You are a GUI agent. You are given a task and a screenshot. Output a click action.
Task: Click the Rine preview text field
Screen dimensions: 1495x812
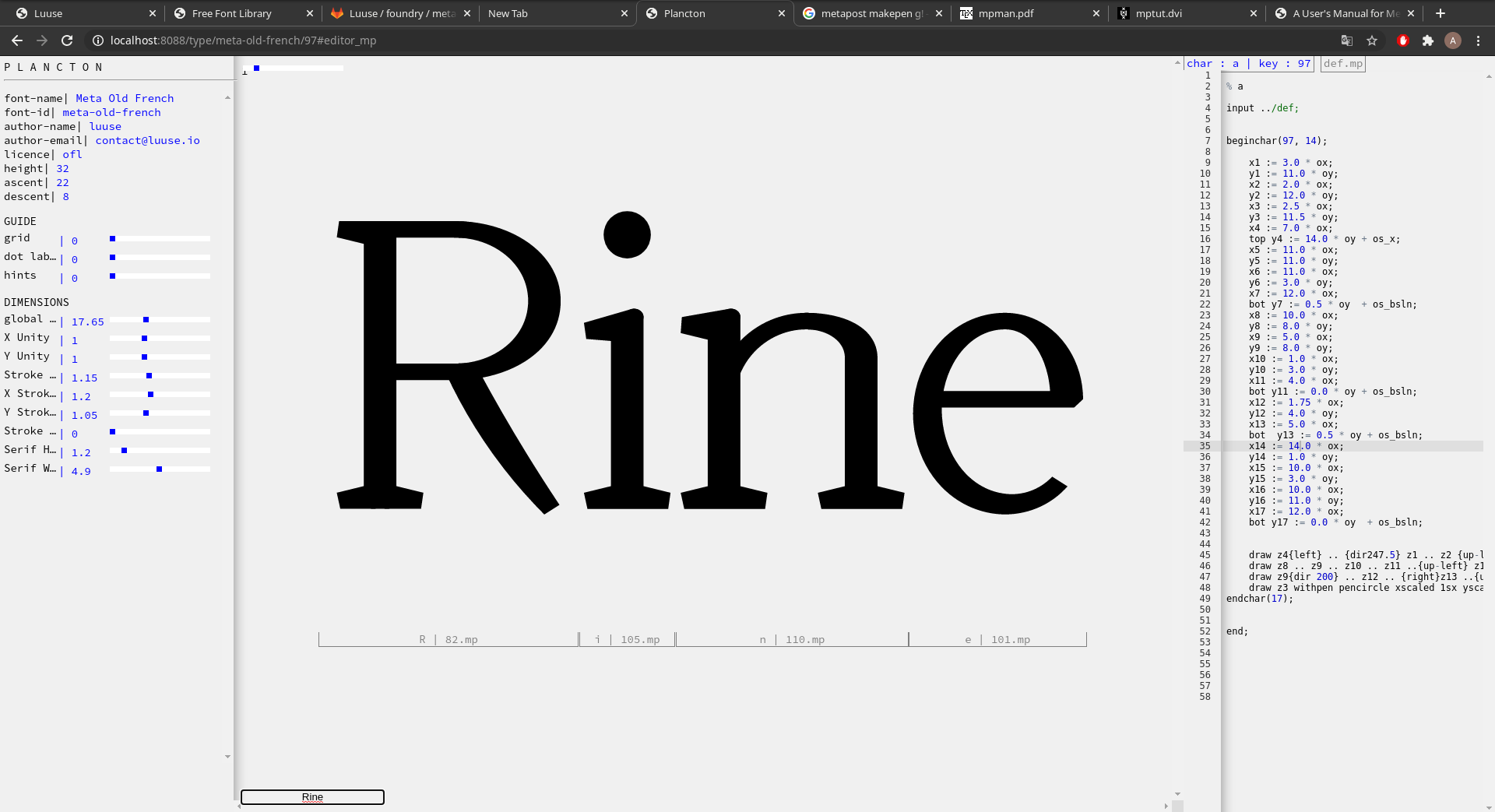click(x=312, y=796)
